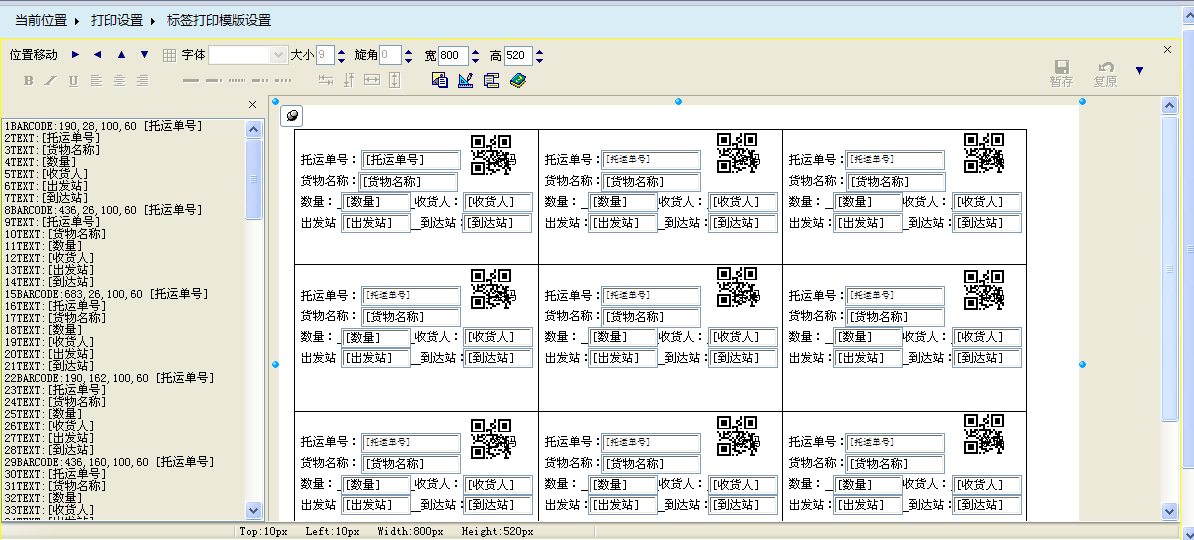The image size is (1194, 540).
Task: Click the 宽 width field showing 800
Action: (x=453, y=56)
